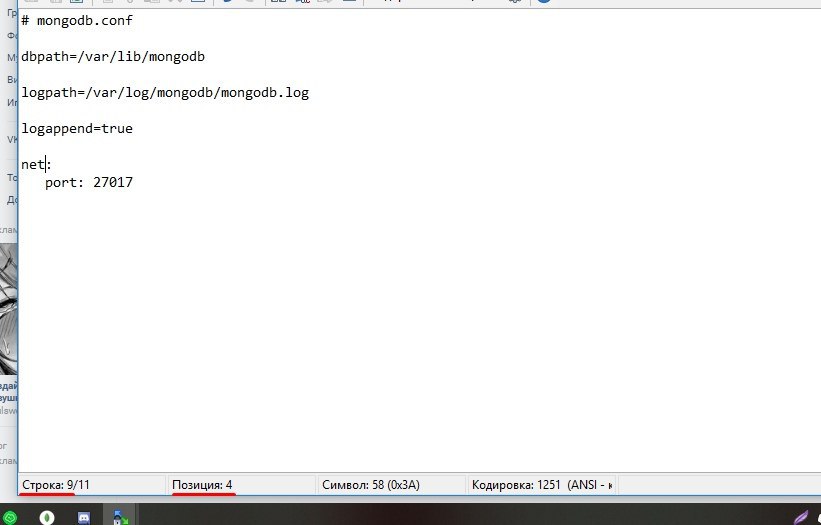
Task: Click the 'port: 27017' line
Action: (89, 183)
